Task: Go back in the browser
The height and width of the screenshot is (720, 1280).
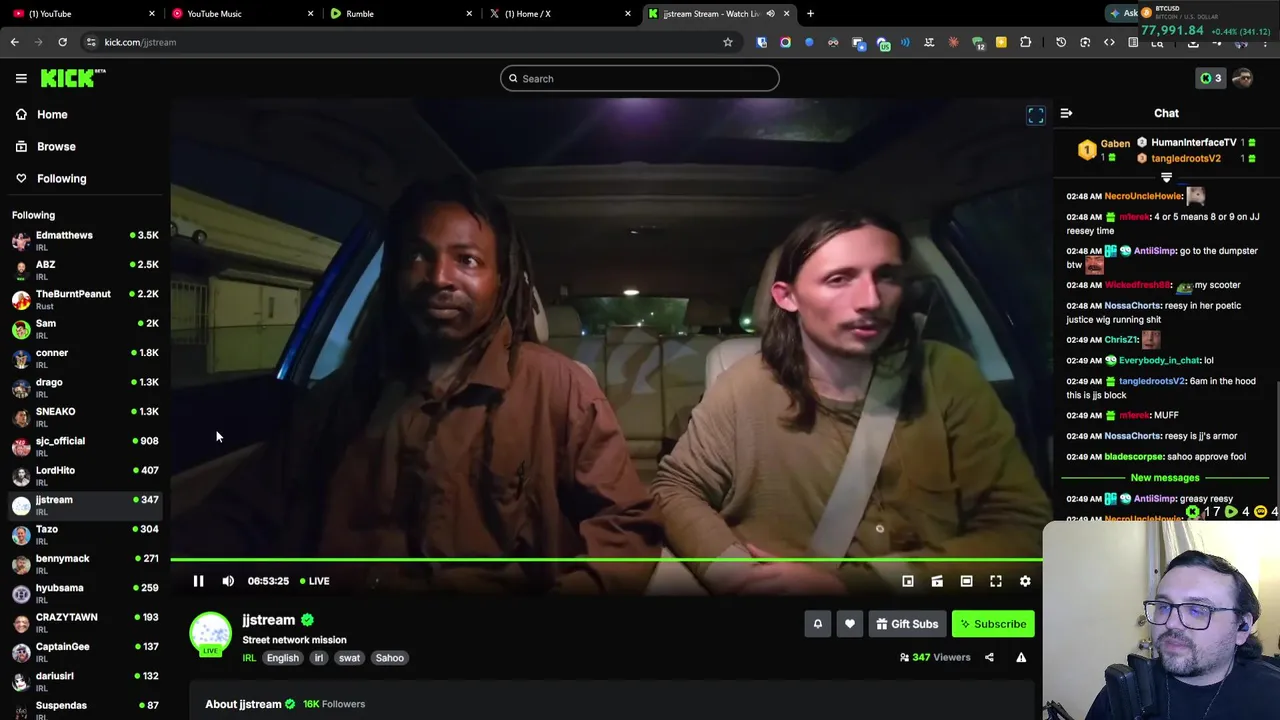Action: tap(15, 42)
